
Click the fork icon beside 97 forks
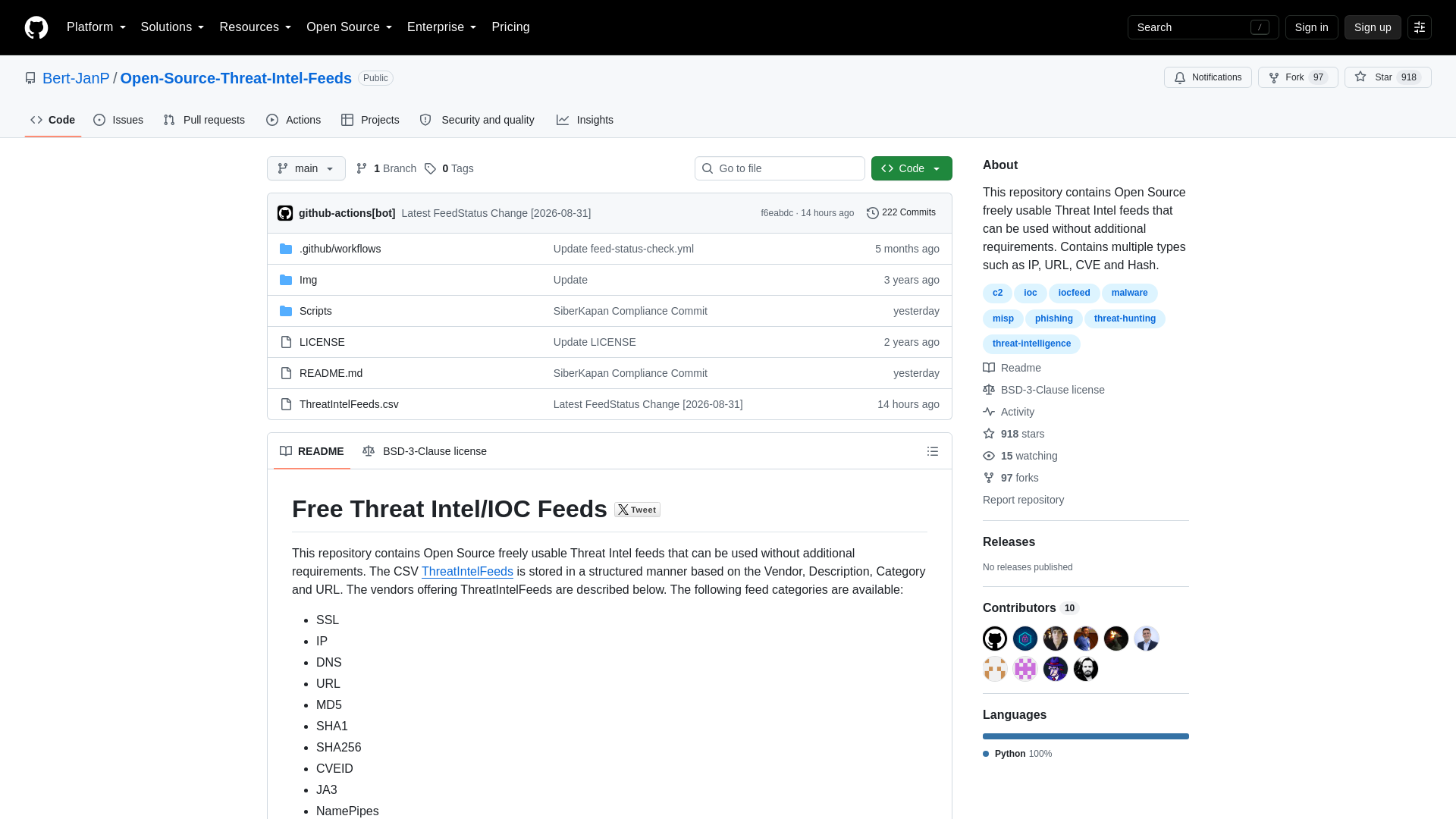(989, 478)
